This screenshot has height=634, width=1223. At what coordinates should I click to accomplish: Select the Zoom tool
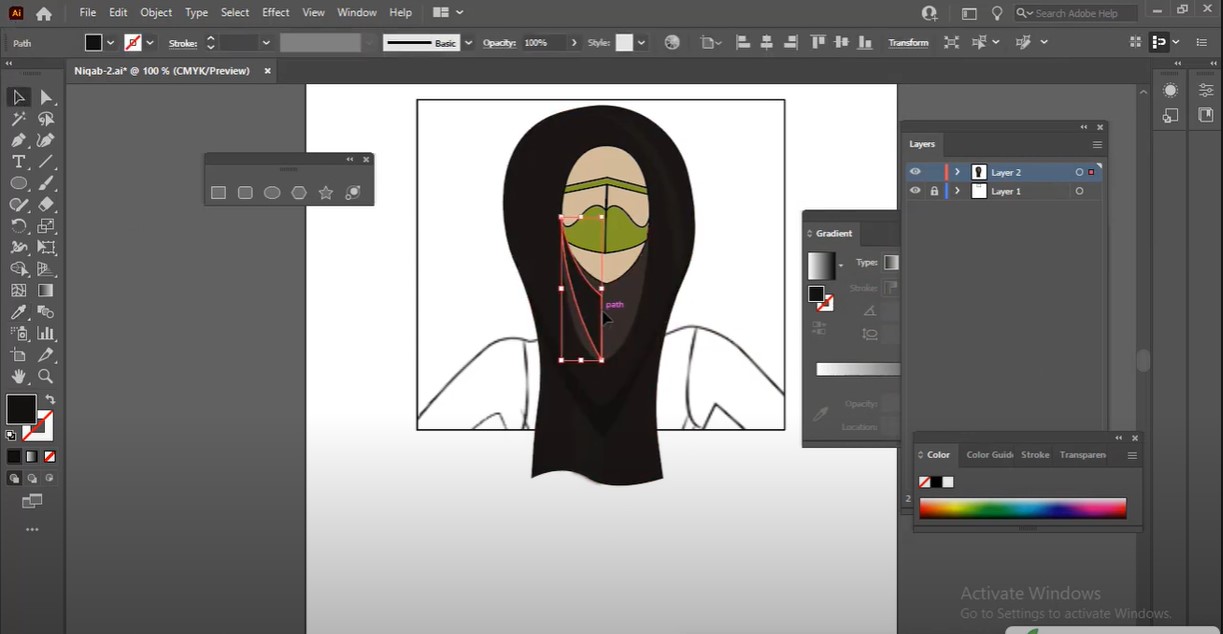[x=46, y=377]
